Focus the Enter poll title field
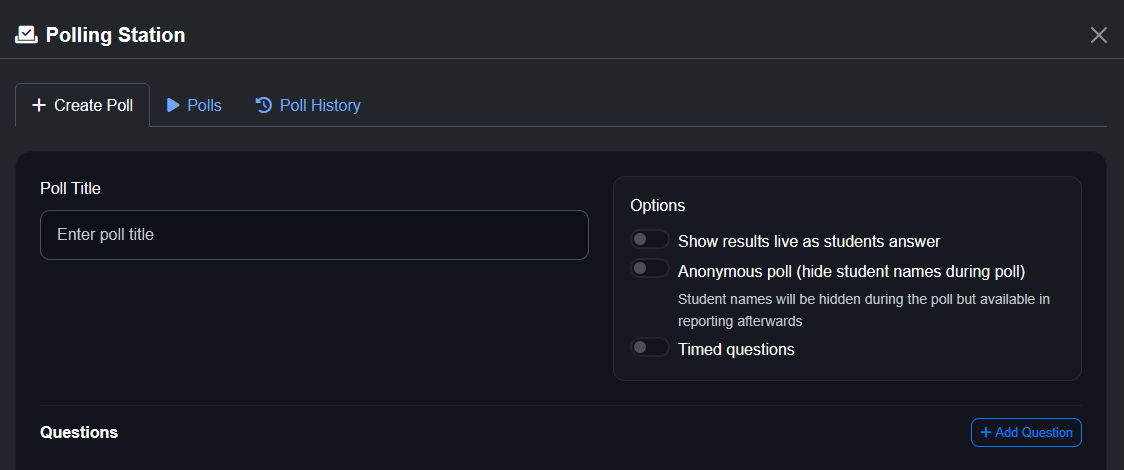 coord(314,235)
